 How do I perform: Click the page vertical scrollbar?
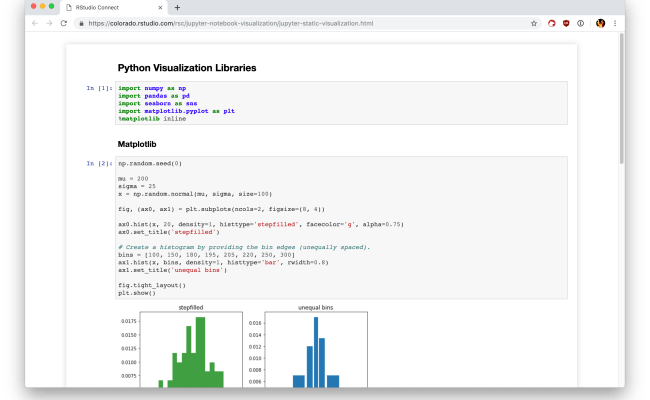pyautogui.click(x=621, y=99)
